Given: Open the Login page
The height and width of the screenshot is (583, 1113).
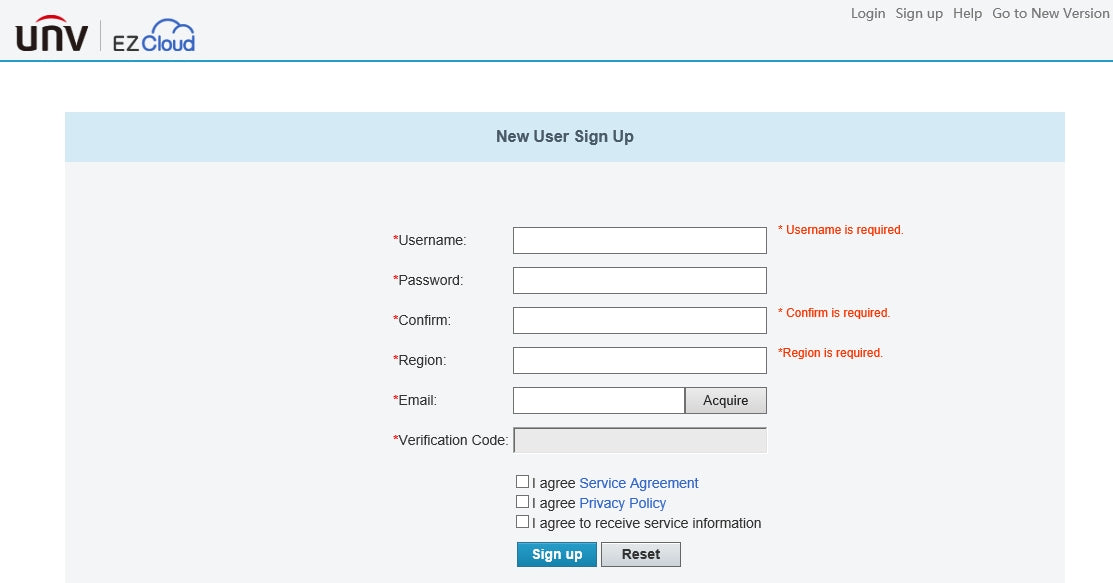Looking at the screenshot, I should coord(868,13).
